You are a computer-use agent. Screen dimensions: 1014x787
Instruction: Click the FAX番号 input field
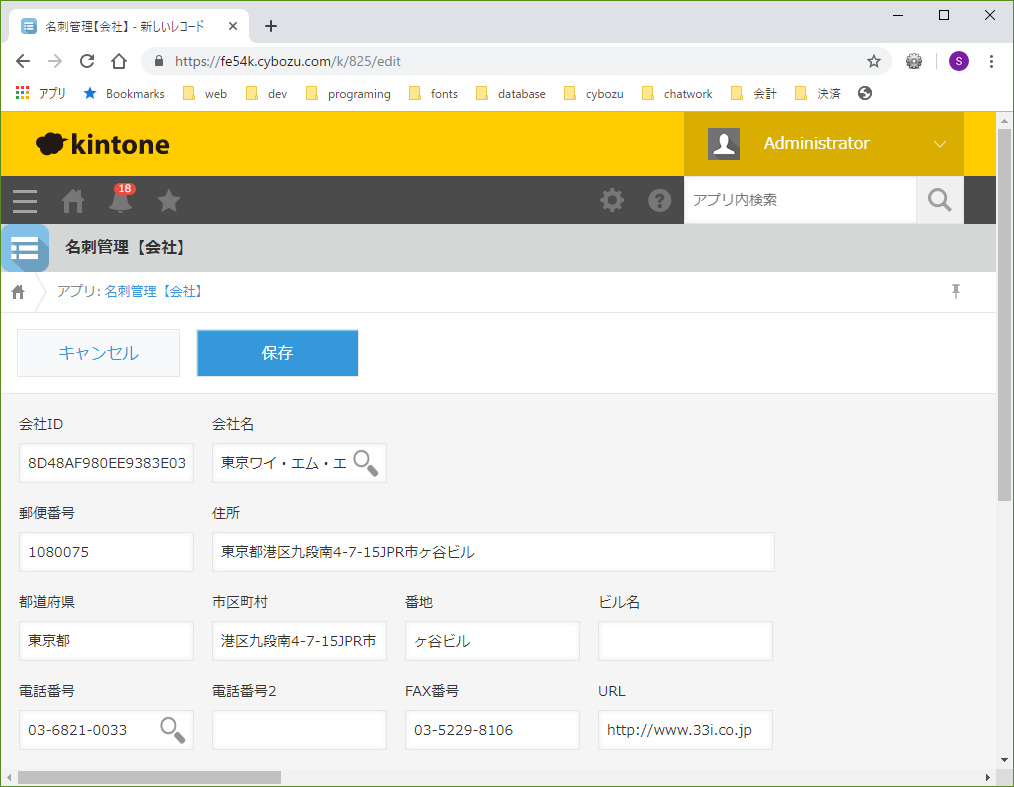click(x=492, y=730)
